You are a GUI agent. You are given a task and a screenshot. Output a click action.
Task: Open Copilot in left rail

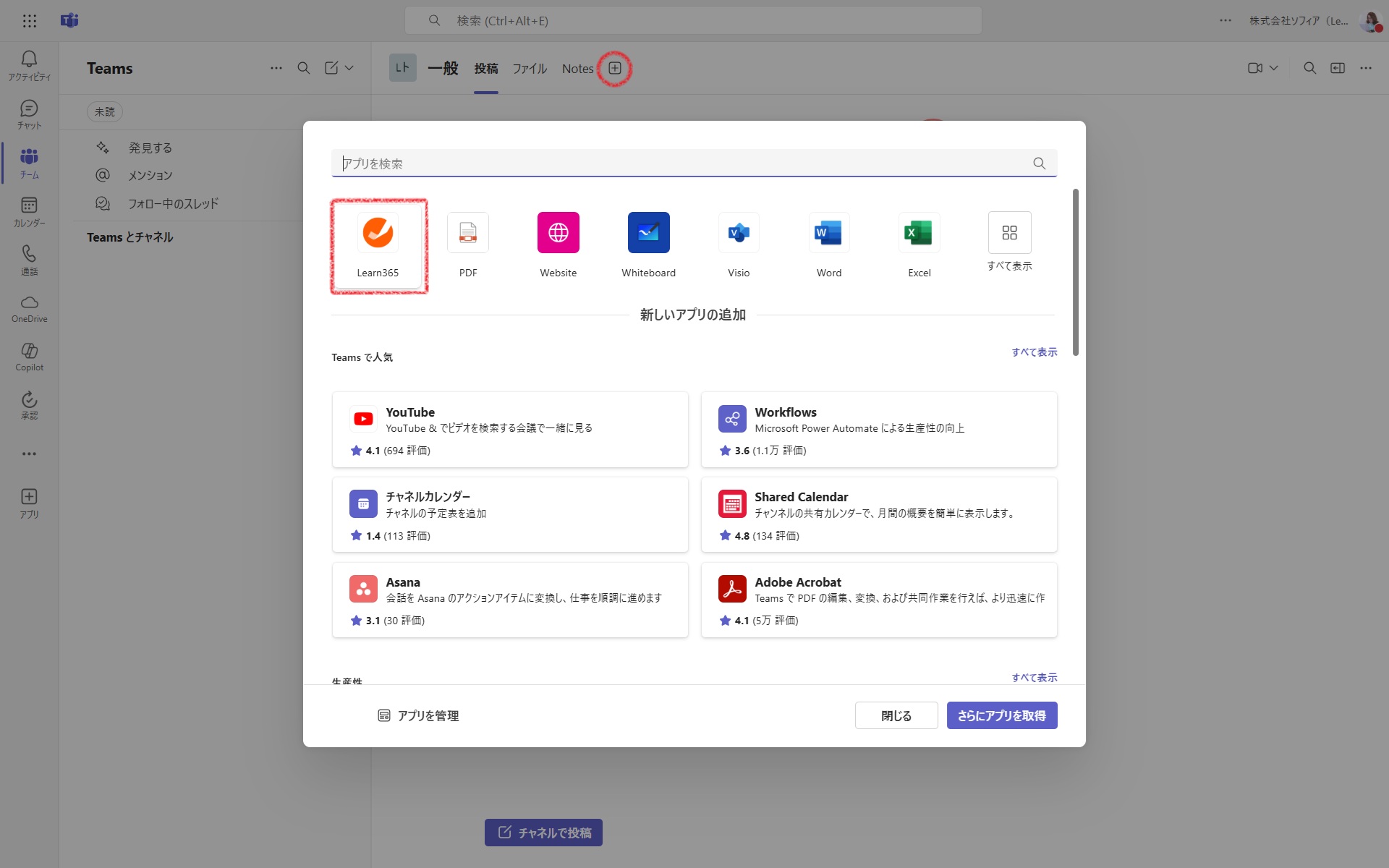point(29,357)
